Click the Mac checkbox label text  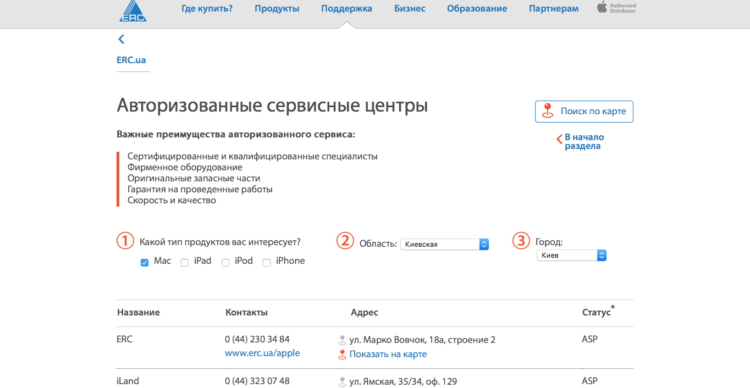[x=163, y=261]
